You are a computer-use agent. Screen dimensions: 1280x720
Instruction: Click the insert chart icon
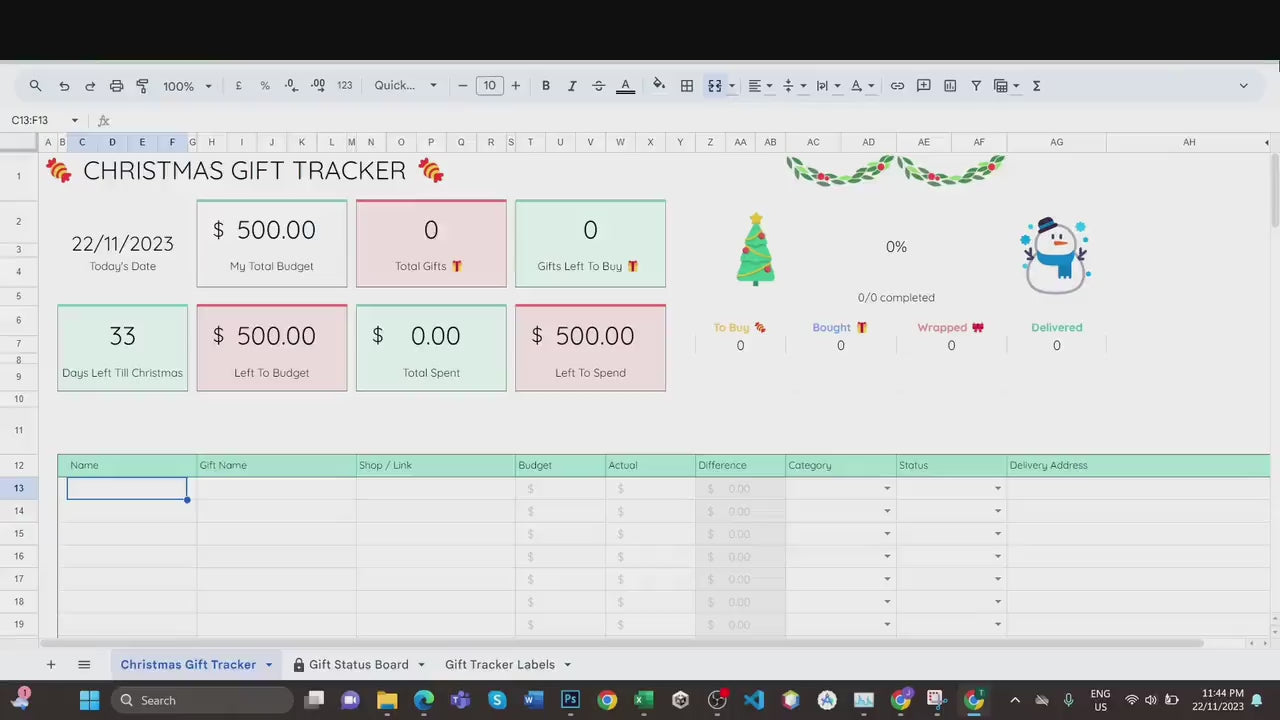coord(950,86)
